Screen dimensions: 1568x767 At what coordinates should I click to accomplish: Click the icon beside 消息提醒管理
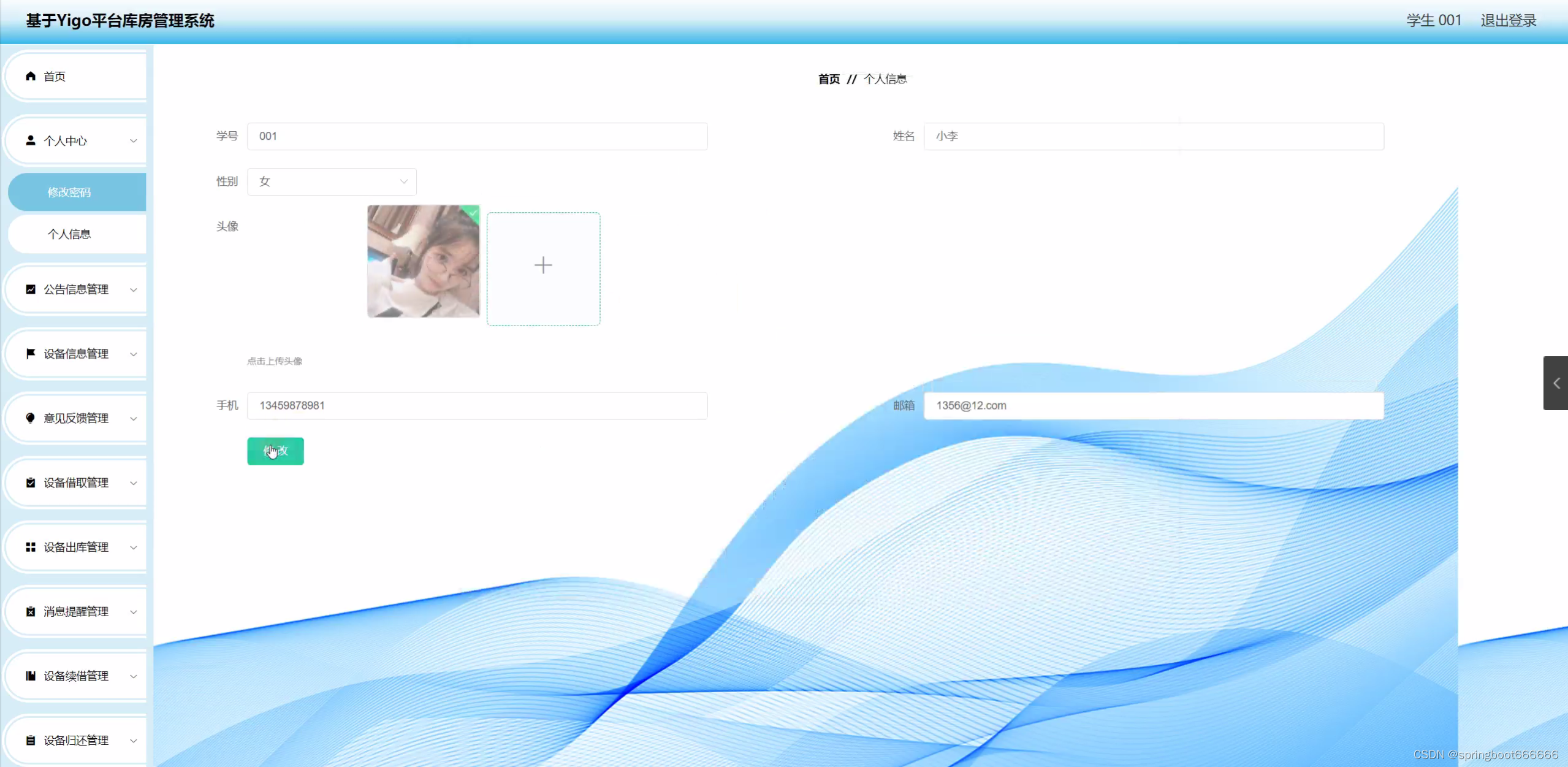point(30,611)
